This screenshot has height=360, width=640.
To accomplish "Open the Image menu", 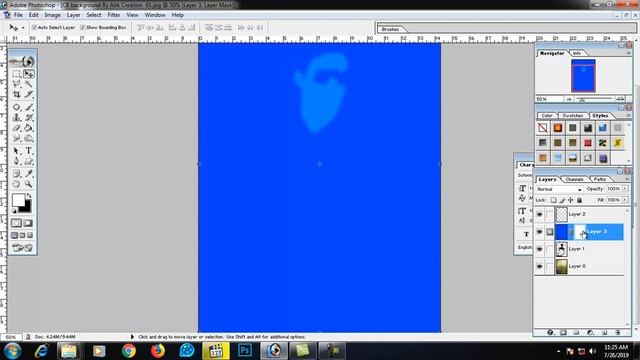I will point(52,15).
